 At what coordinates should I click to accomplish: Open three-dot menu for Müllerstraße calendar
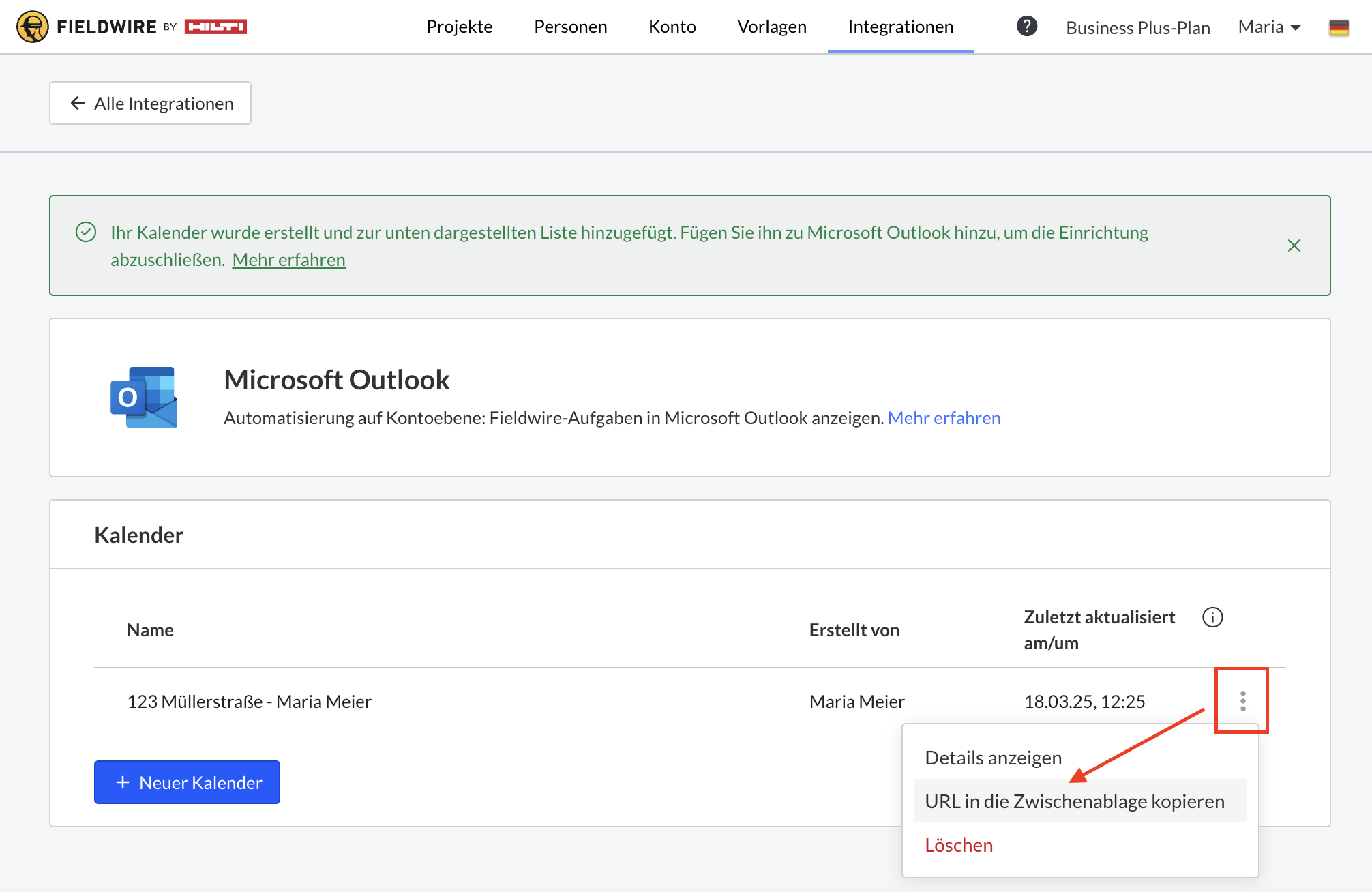(1242, 701)
